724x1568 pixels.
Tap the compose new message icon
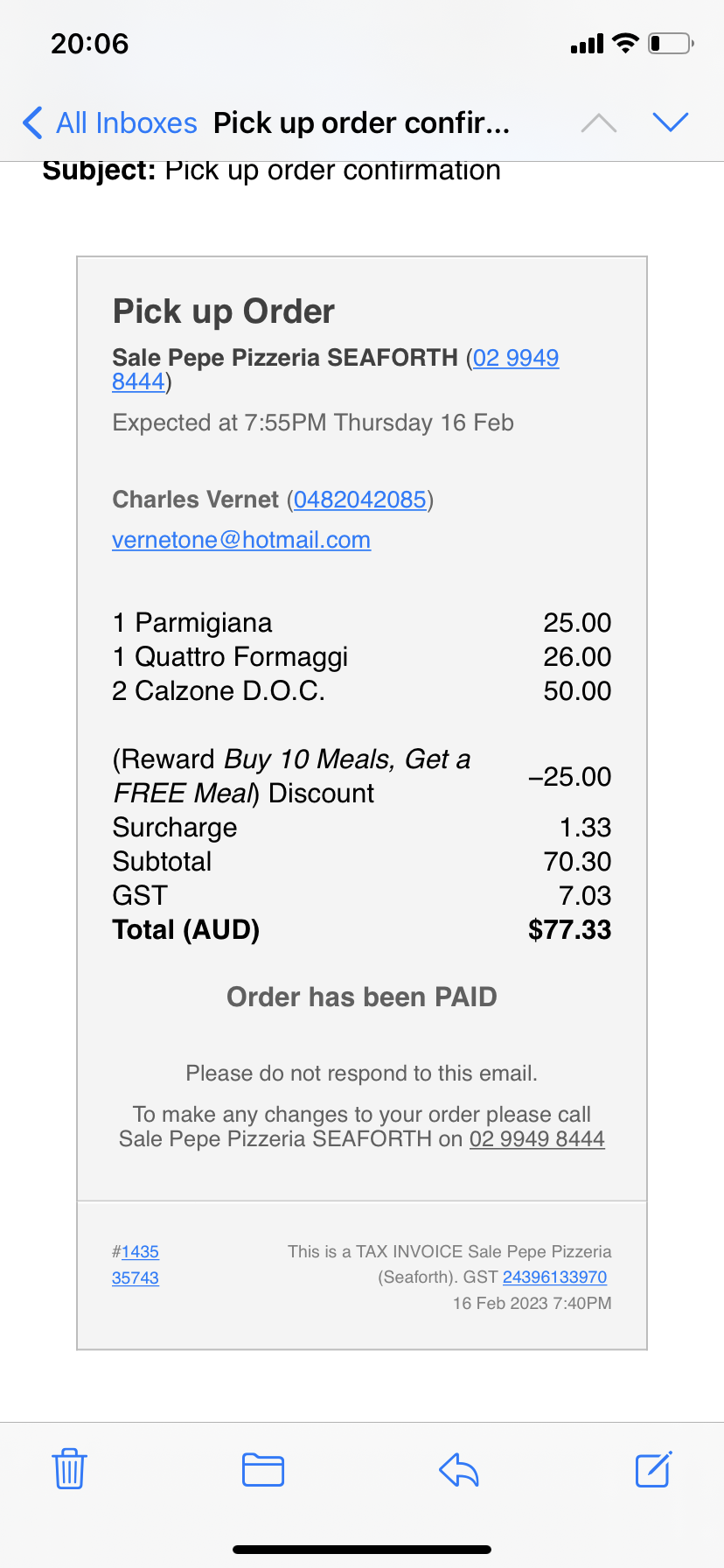click(x=653, y=1469)
